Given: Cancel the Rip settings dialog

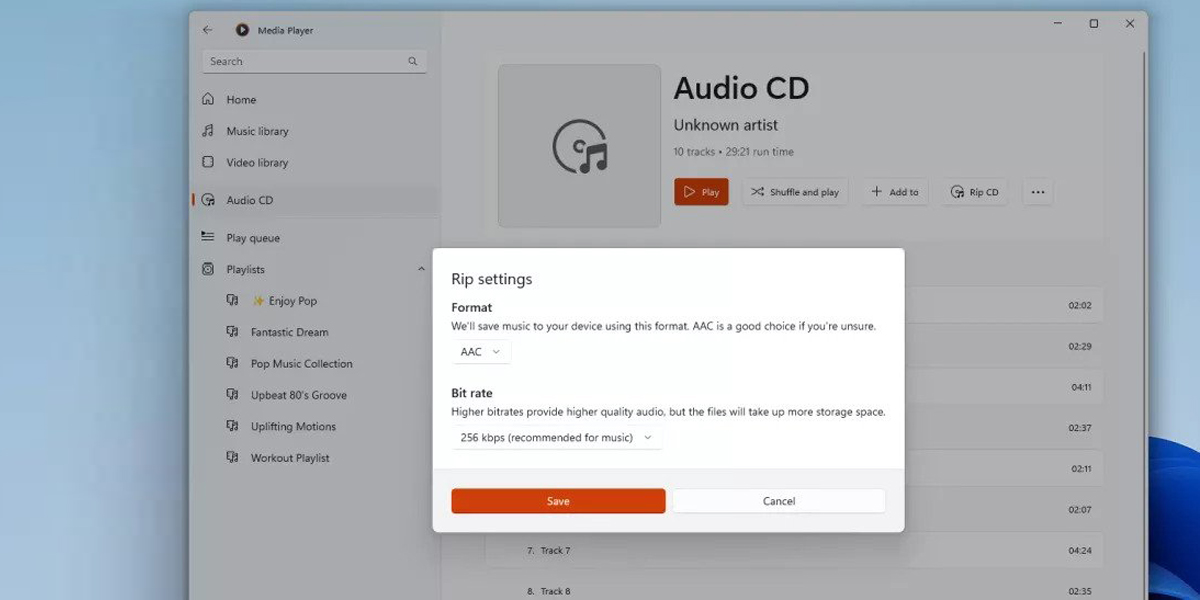Looking at the screenshot, I should pyautogui.click(x=779, y=501).
